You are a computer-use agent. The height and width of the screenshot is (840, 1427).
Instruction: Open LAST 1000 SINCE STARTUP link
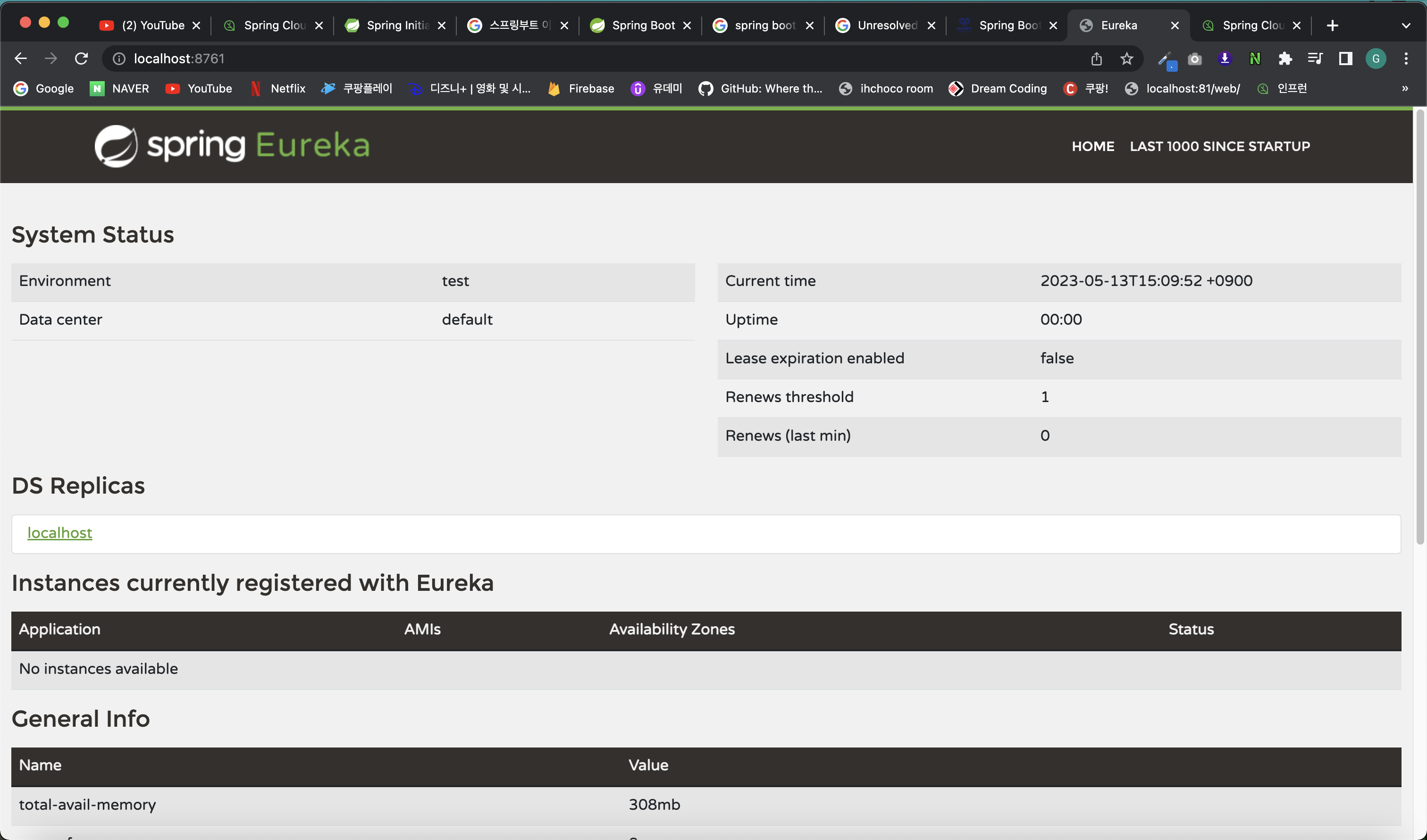click(1220, 146)
